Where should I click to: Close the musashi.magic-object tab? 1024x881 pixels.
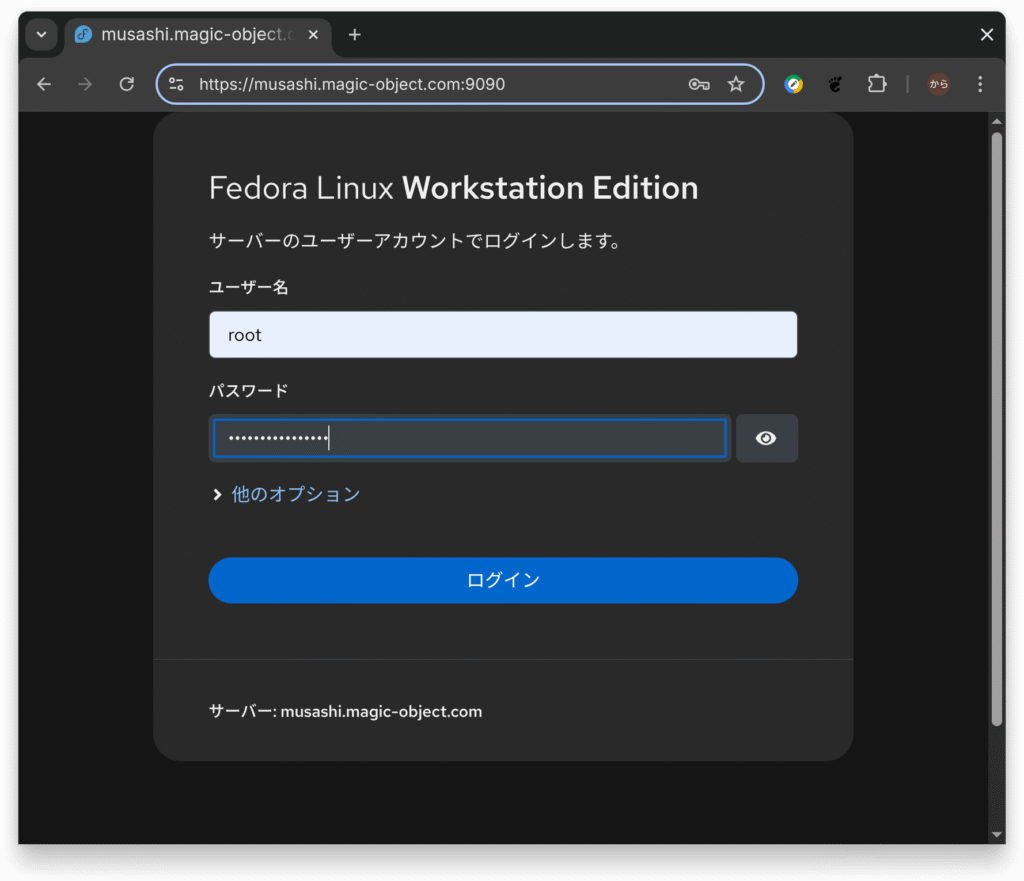(313, 35)
